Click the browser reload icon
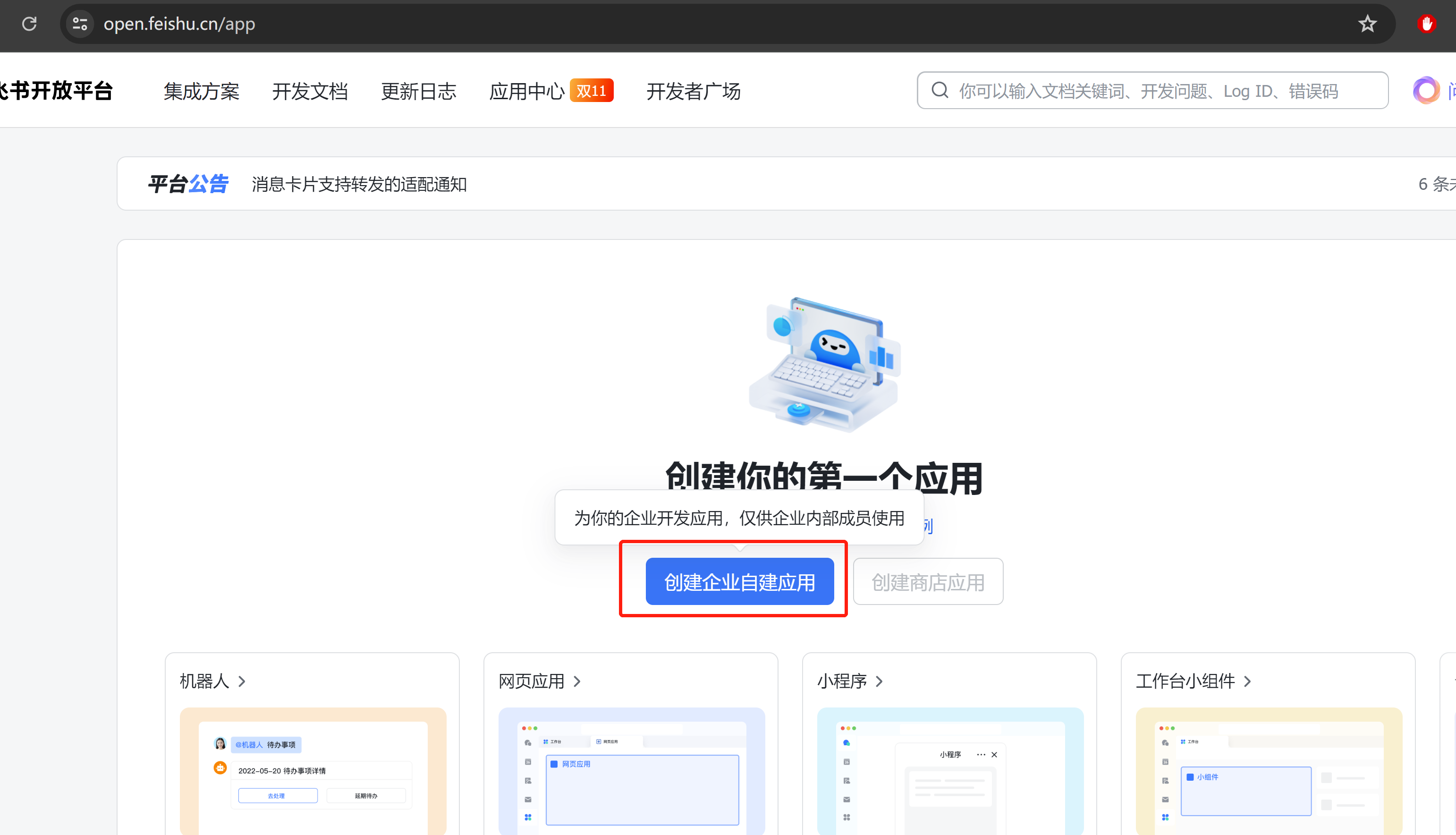This screenshot has height=835, width=1456. [29, 24]
